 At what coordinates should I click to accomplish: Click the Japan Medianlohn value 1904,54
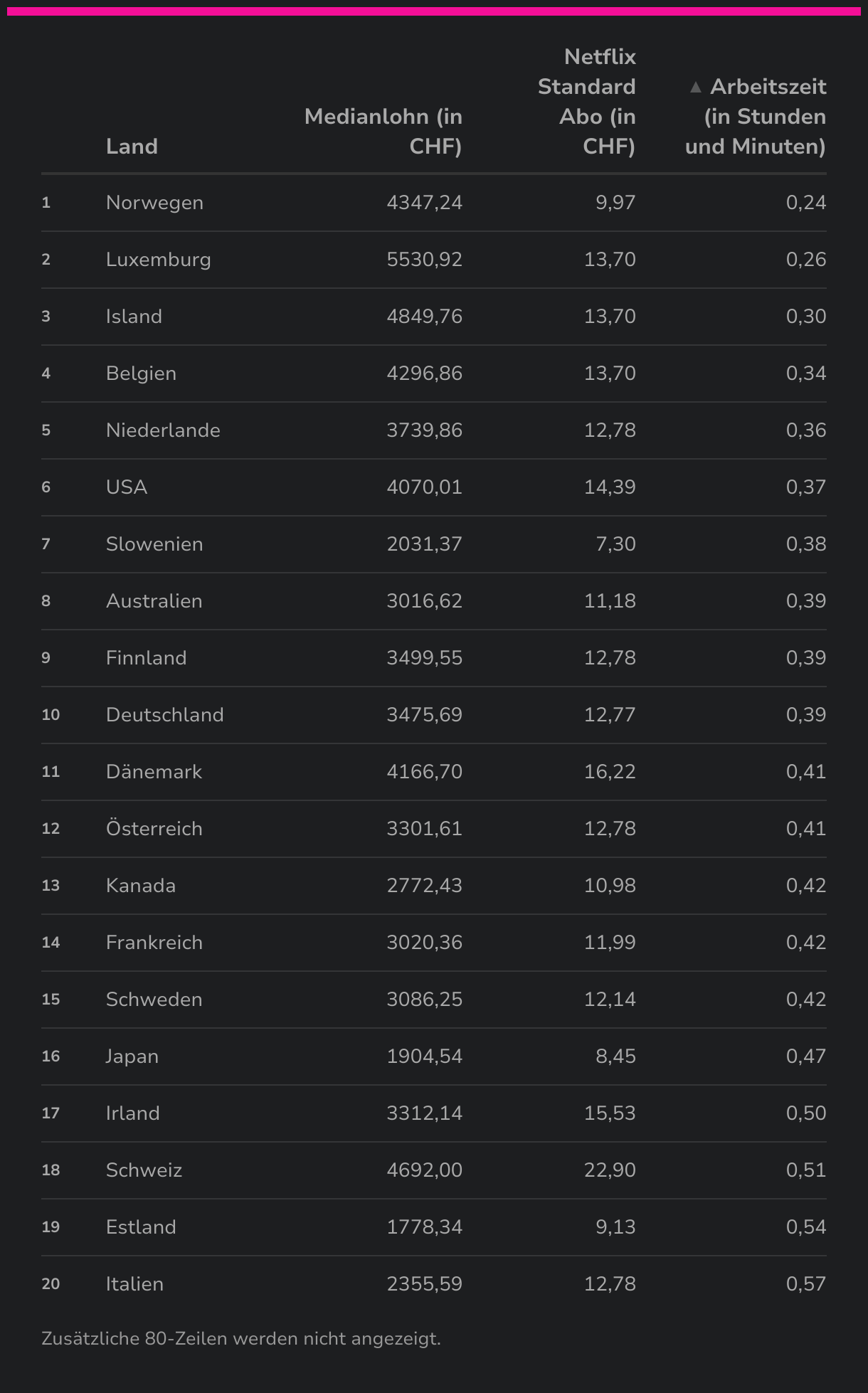(424, 1056)
